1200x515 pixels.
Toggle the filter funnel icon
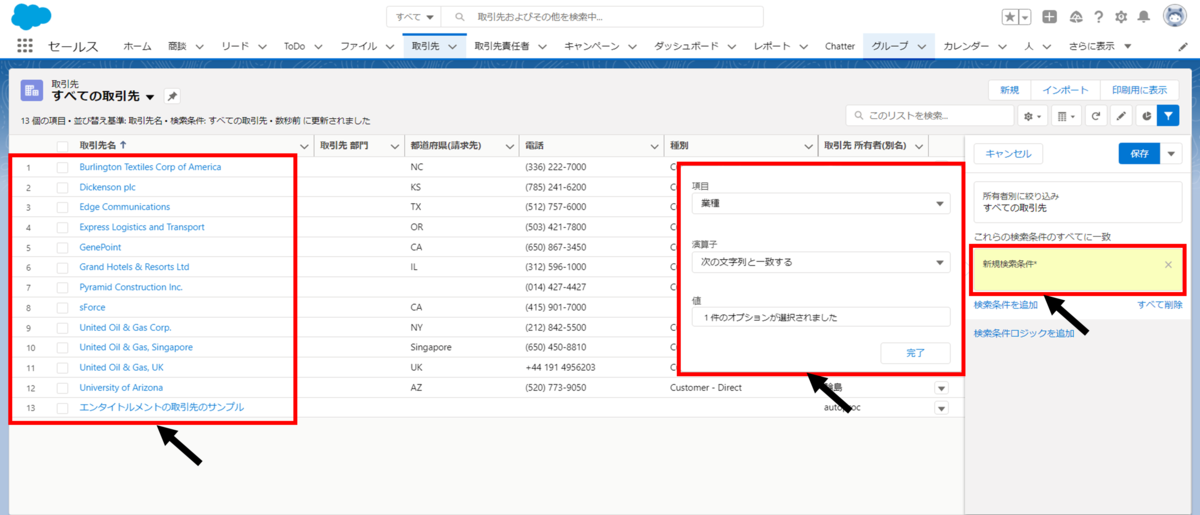[1168, 116]
